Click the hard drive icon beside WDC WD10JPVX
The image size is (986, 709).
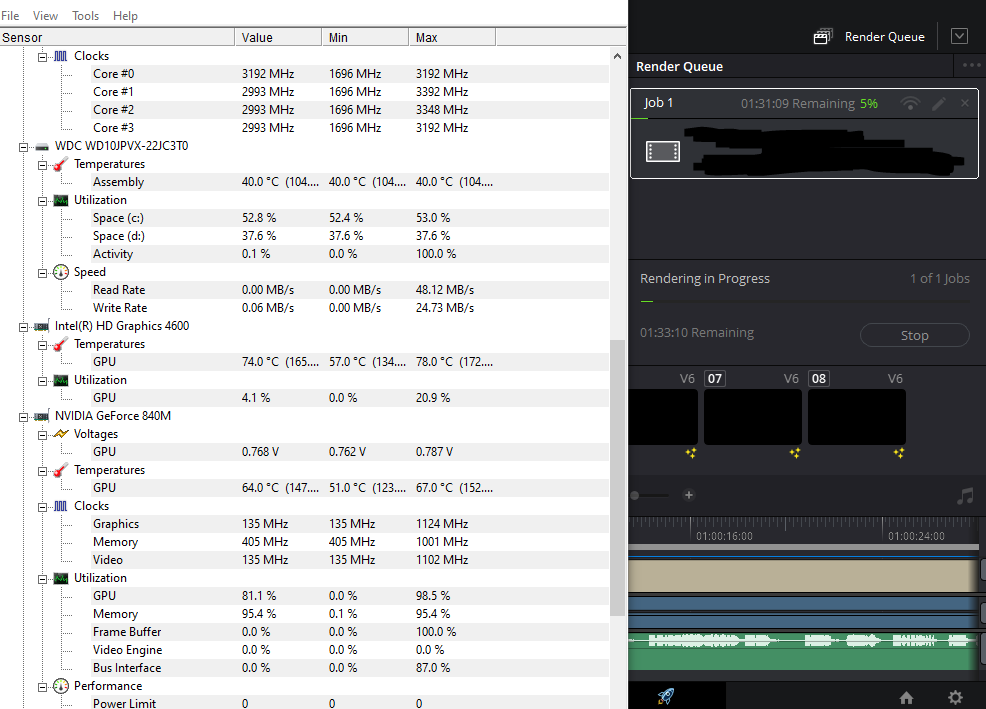pos(42,147)
